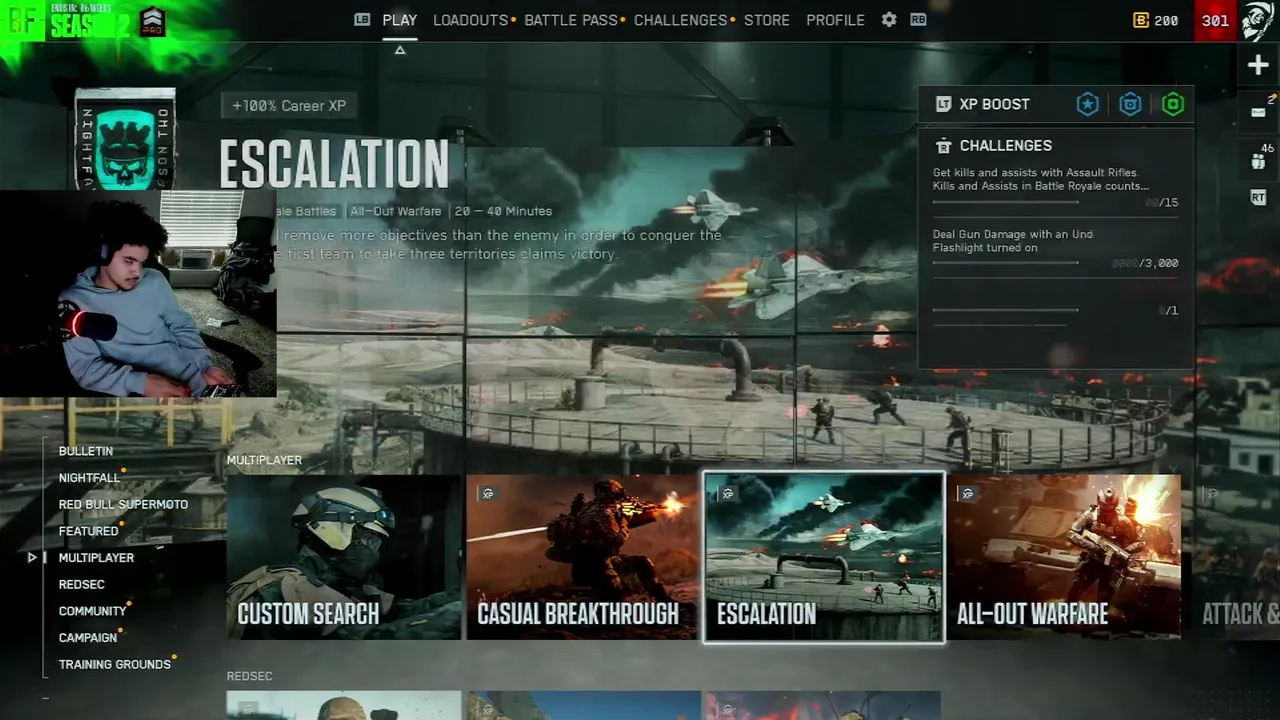Image resolution: width=1280 pixels, height=720 pixels.
Task: Select FEATURED in the side list
Action: point(89,531)
